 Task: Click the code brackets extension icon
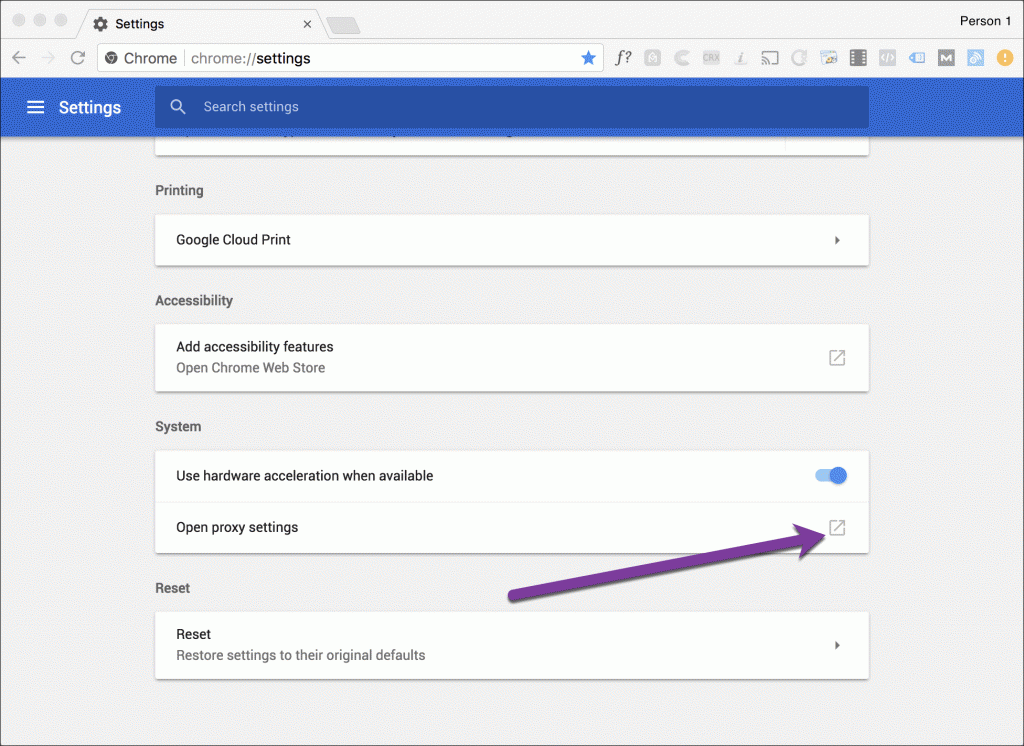887,58
